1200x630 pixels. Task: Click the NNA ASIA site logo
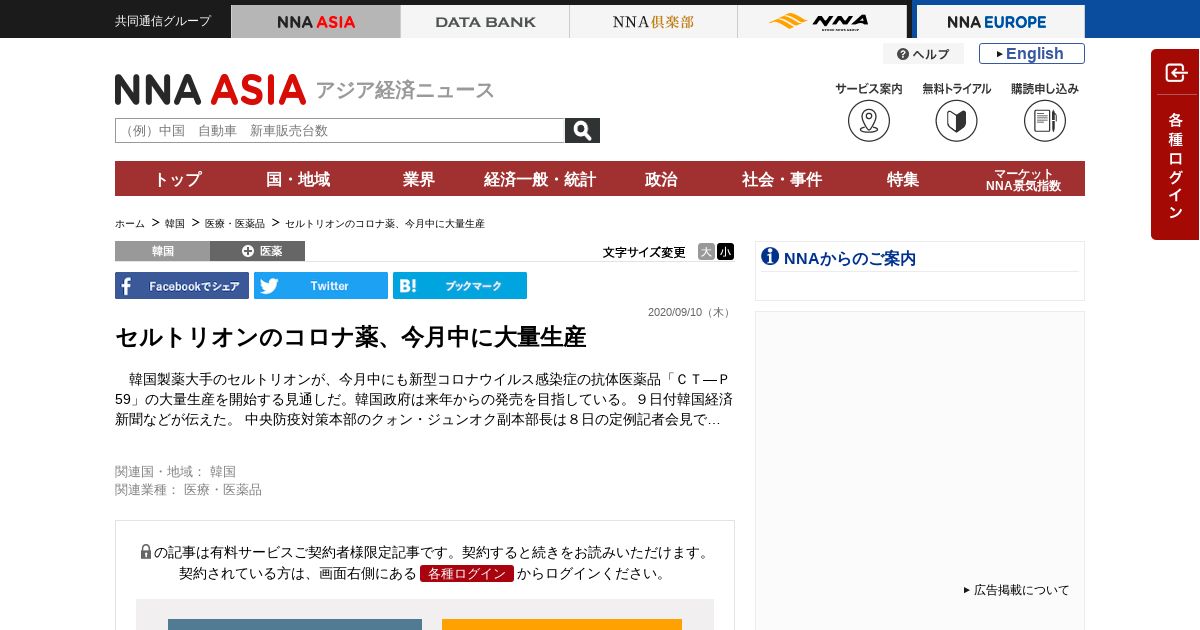210,89
